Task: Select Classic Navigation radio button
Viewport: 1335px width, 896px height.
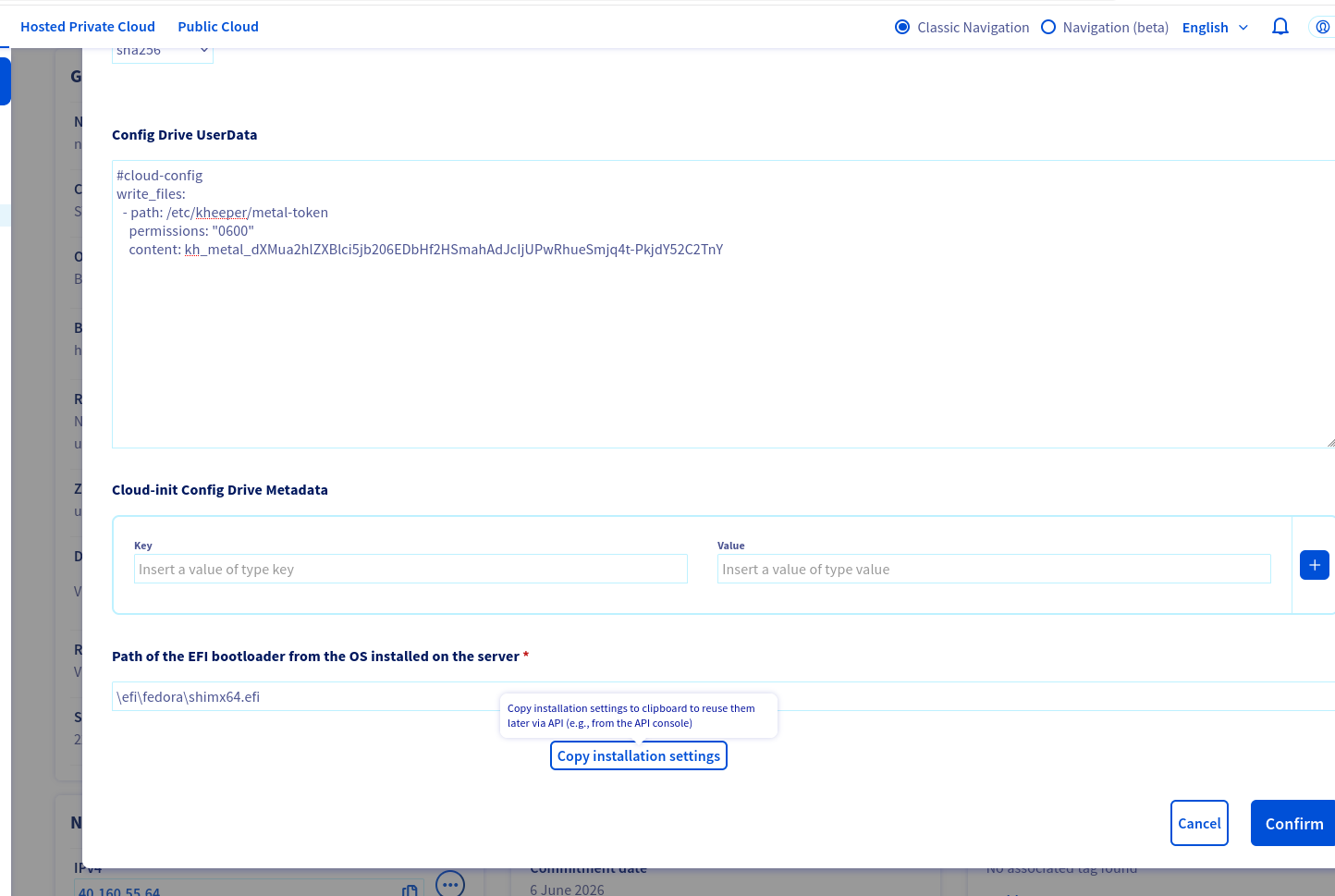Action: (902, 27)
